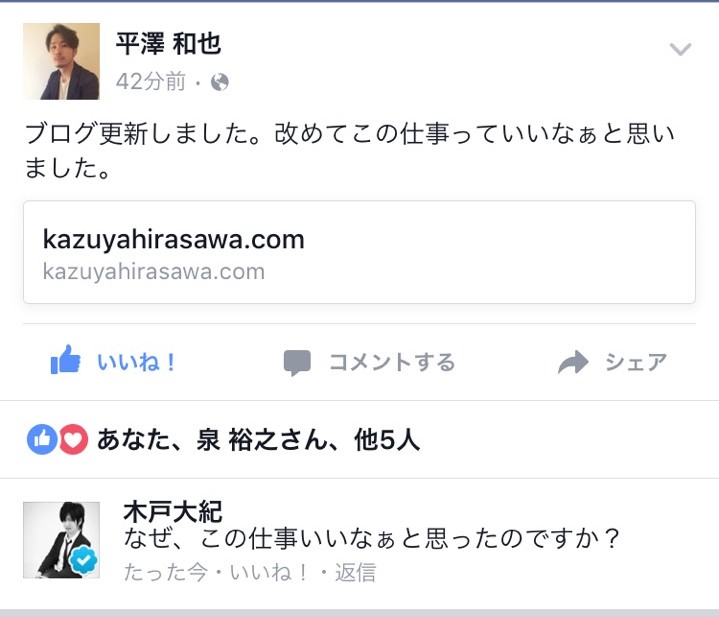Click the blue like reaction badge

(x=42, y=440)
